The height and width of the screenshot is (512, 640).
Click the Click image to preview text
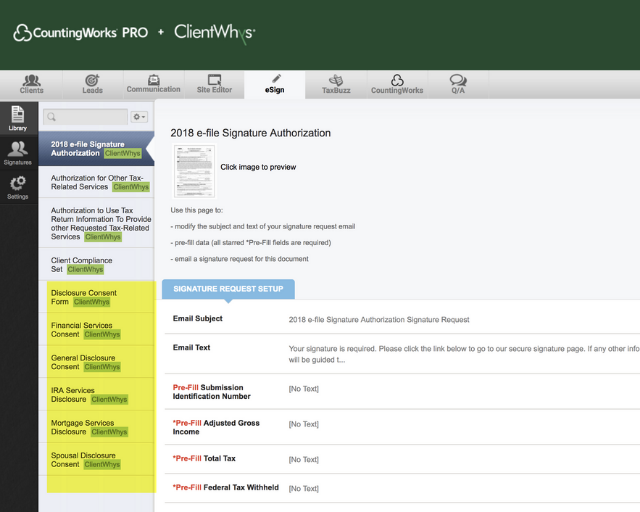[x=258, y=167]
